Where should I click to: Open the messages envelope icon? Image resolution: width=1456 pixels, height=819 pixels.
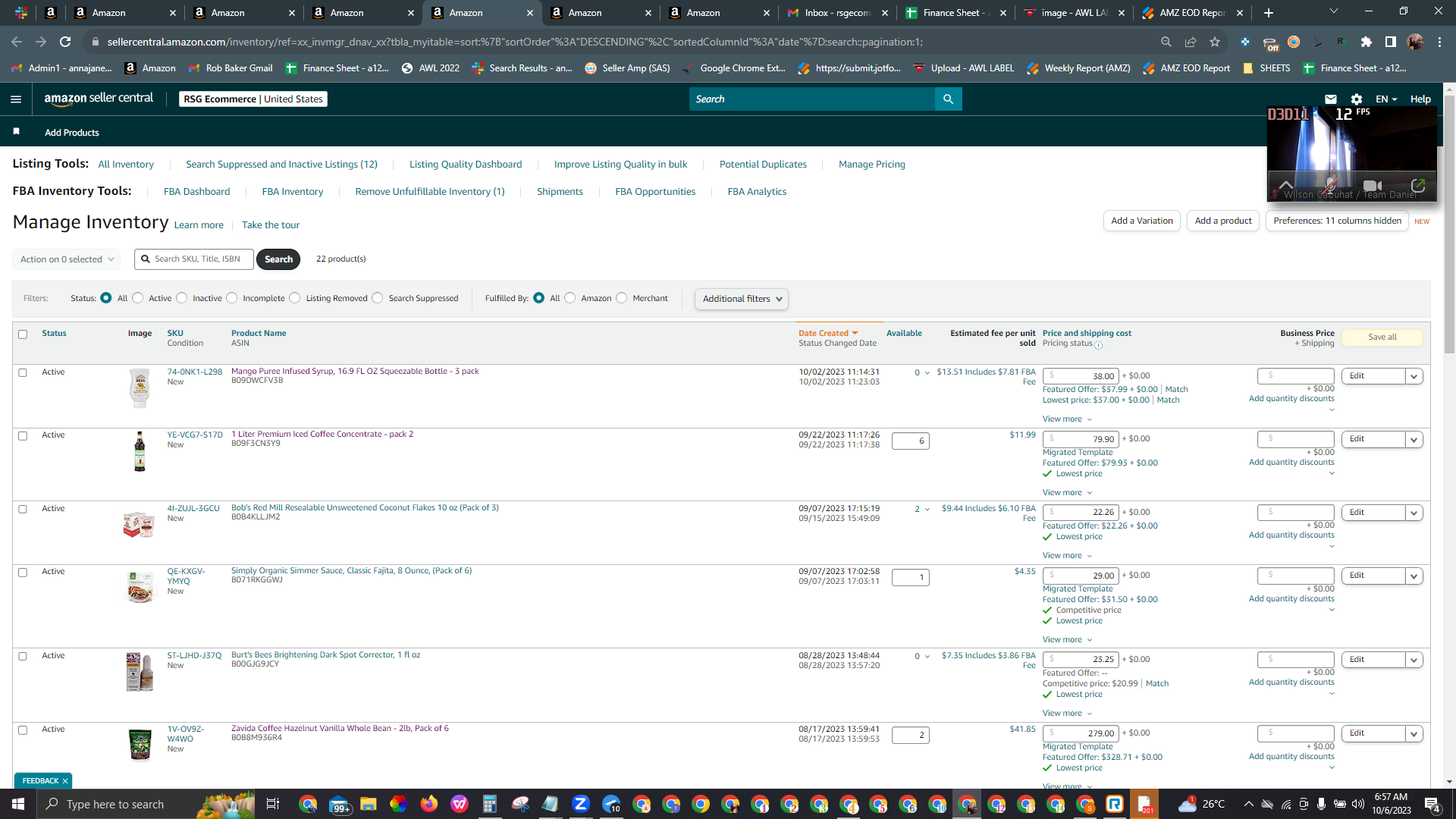point(1330,99)
